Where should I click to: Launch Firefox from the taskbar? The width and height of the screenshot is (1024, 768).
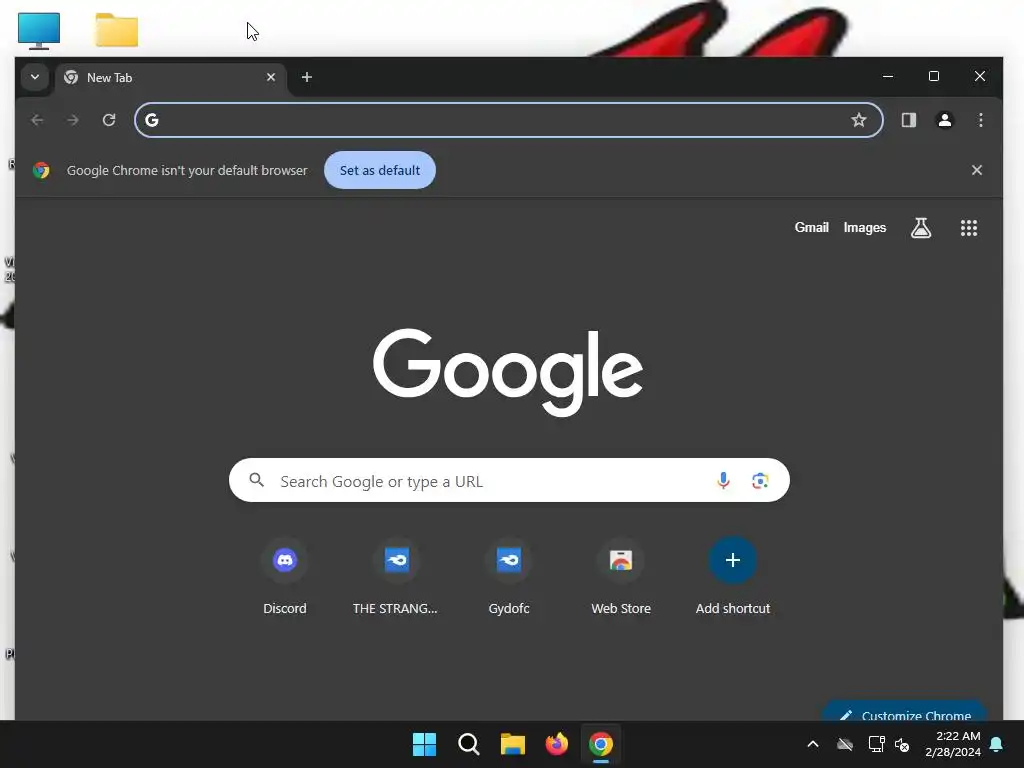point(556,744)
